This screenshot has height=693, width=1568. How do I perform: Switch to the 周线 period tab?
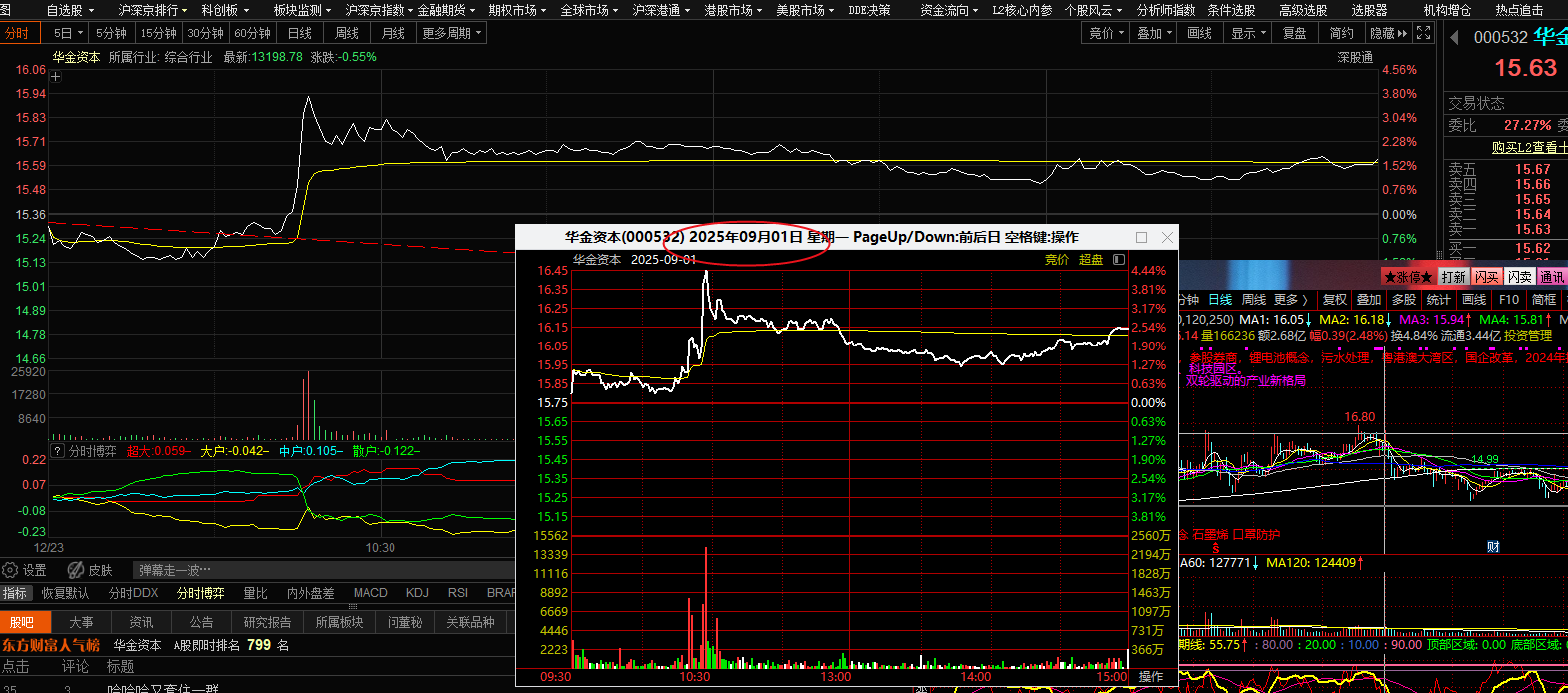click(x=347, y=33)
